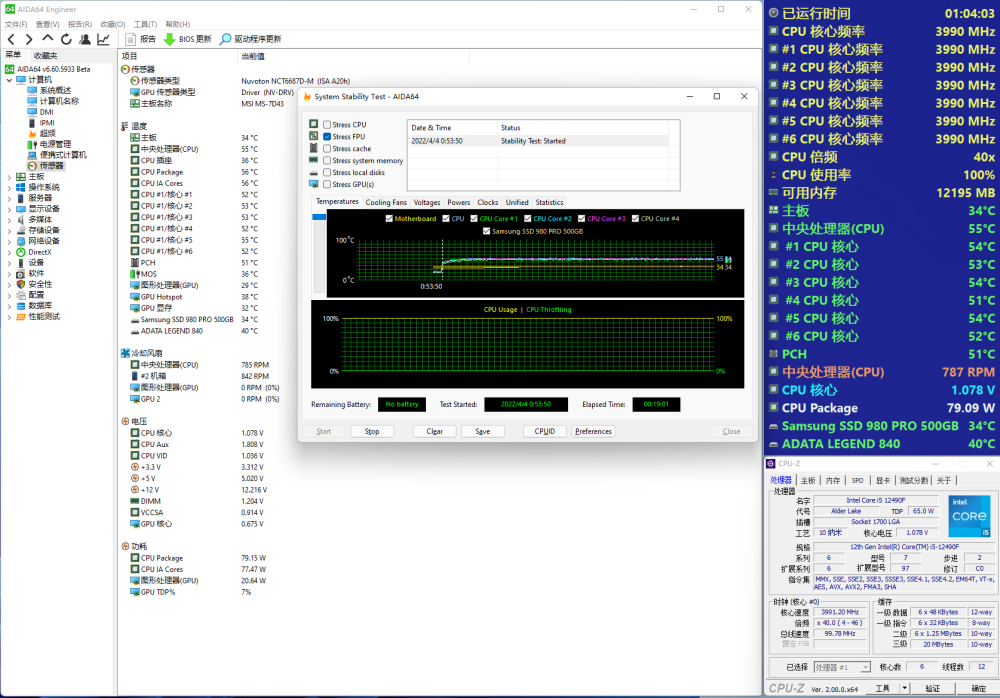Click the BIOS 更新 green arrow icon
This screenshot has width=1000, height=698.
click(169, 39)
